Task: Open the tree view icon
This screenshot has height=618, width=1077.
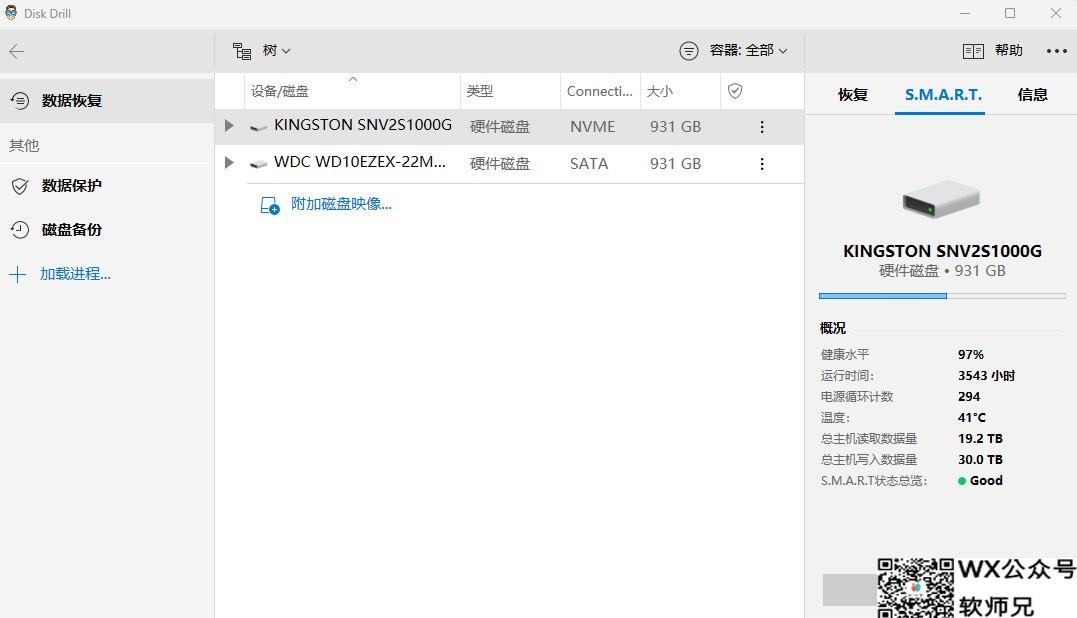Action: pos(242,51)
